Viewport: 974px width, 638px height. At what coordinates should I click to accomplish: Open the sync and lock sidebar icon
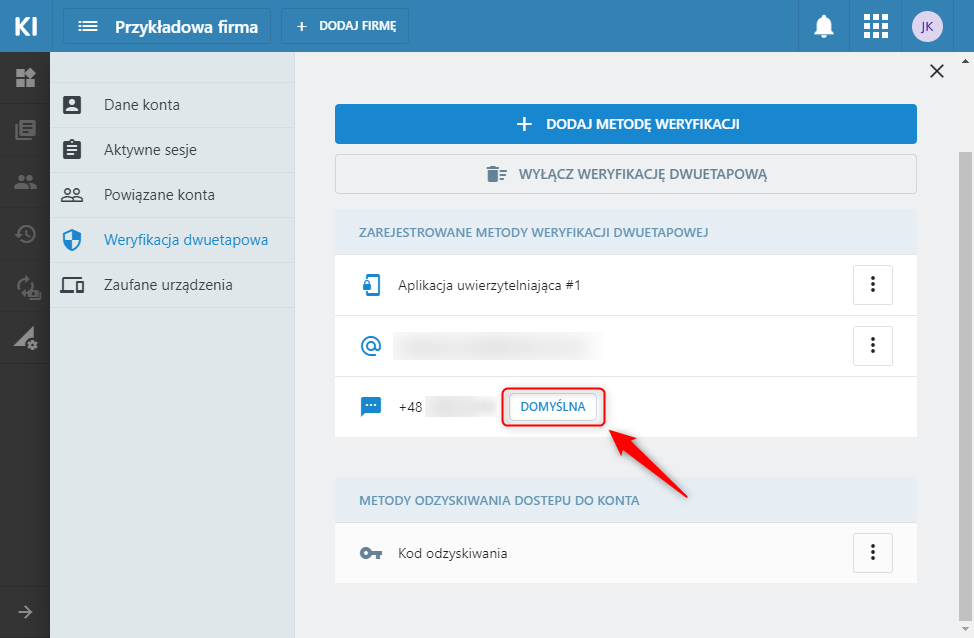pyautogui.click(x=28, y=288)
